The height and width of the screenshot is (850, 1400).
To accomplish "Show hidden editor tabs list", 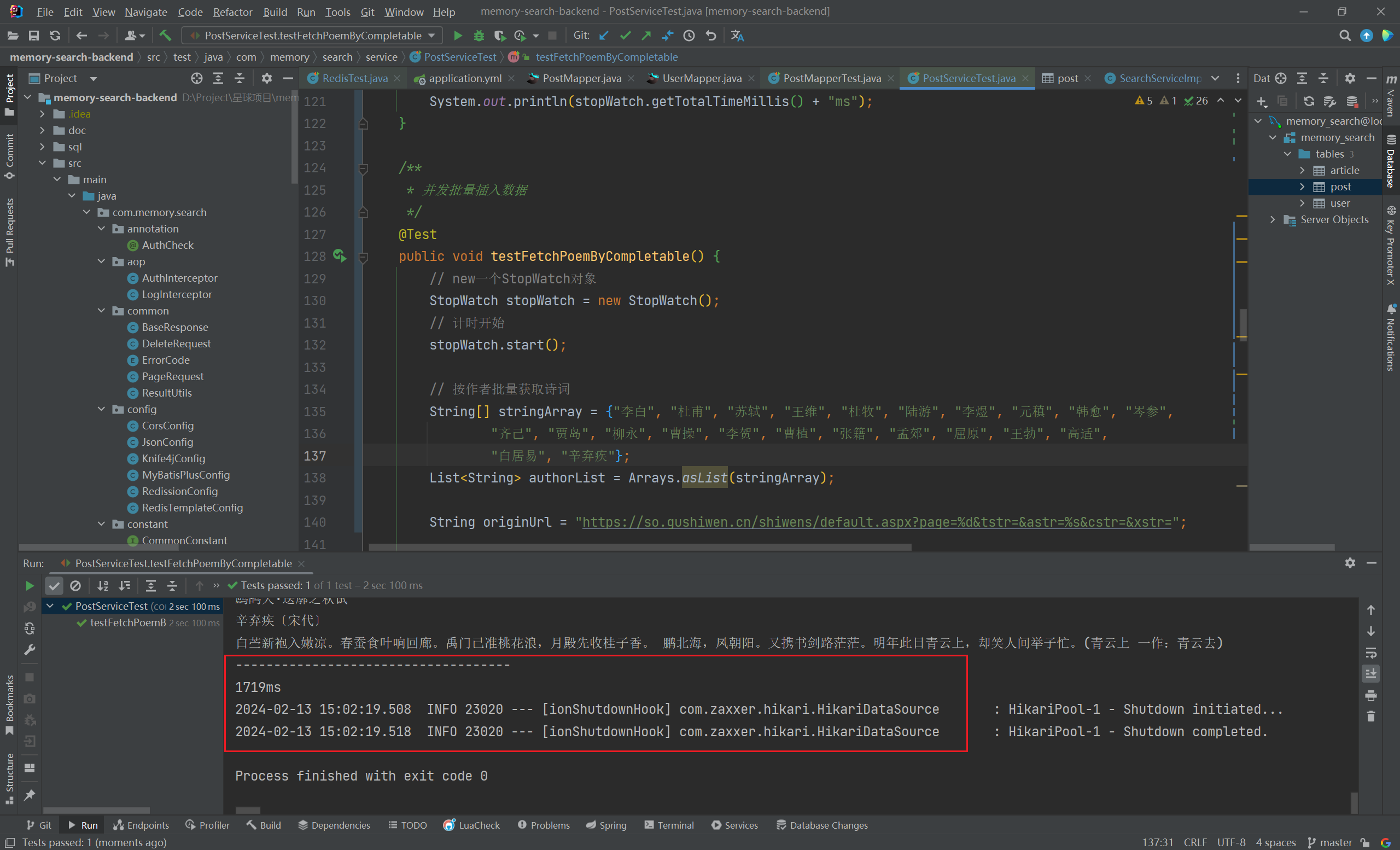I will (1215, 78).
